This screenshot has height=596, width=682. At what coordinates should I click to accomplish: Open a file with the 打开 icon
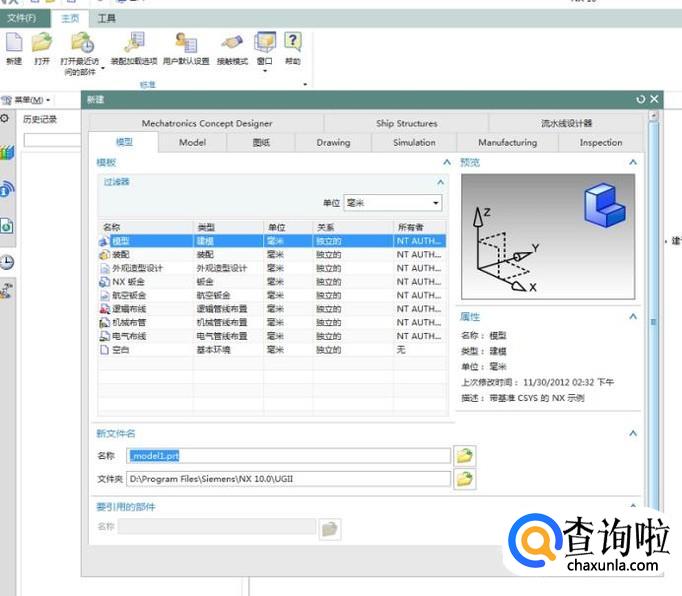click(x=42, y=43)
